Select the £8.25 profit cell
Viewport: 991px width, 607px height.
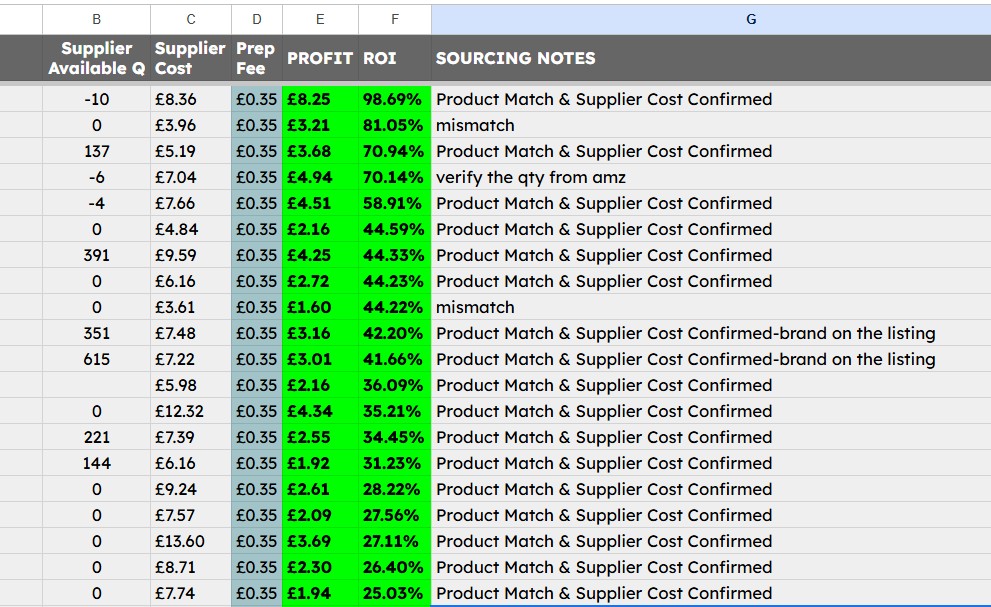[319, 99]
